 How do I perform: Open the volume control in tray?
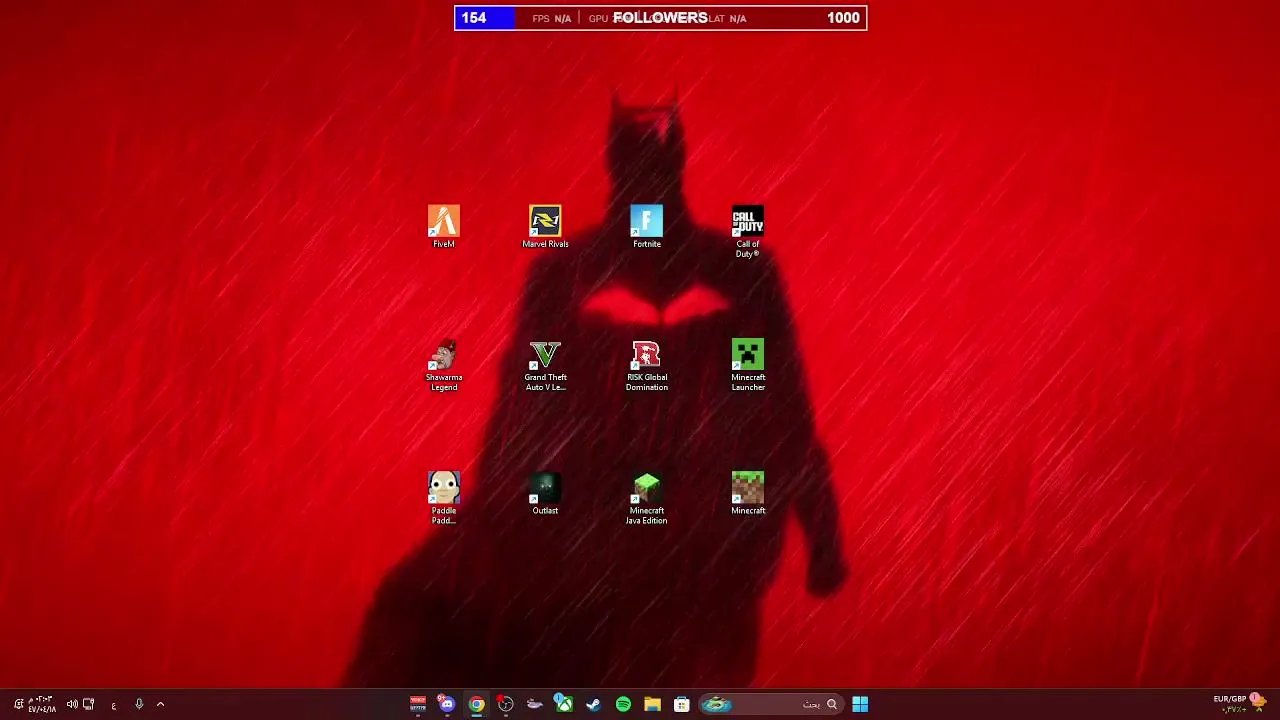click(72, 704)
